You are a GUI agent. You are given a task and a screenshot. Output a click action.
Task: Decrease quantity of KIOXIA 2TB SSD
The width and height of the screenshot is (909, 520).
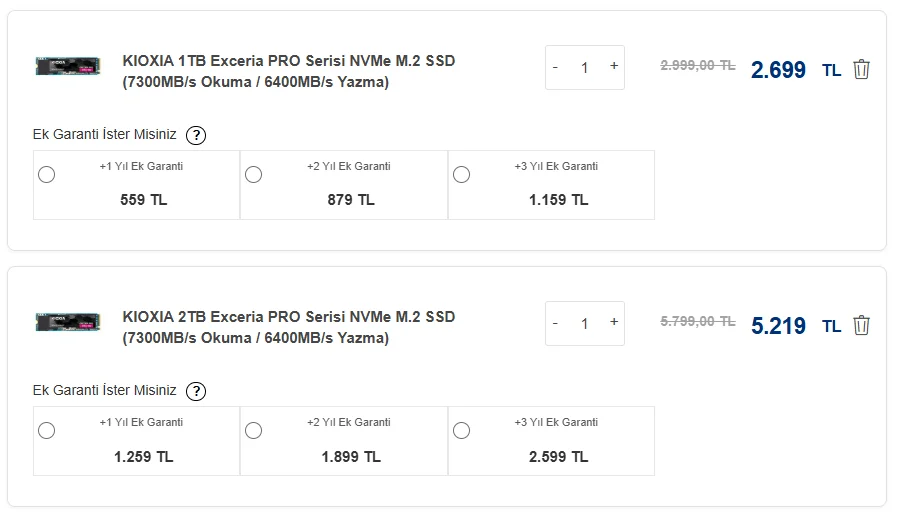pyautogui.click(x=555, y=323)
